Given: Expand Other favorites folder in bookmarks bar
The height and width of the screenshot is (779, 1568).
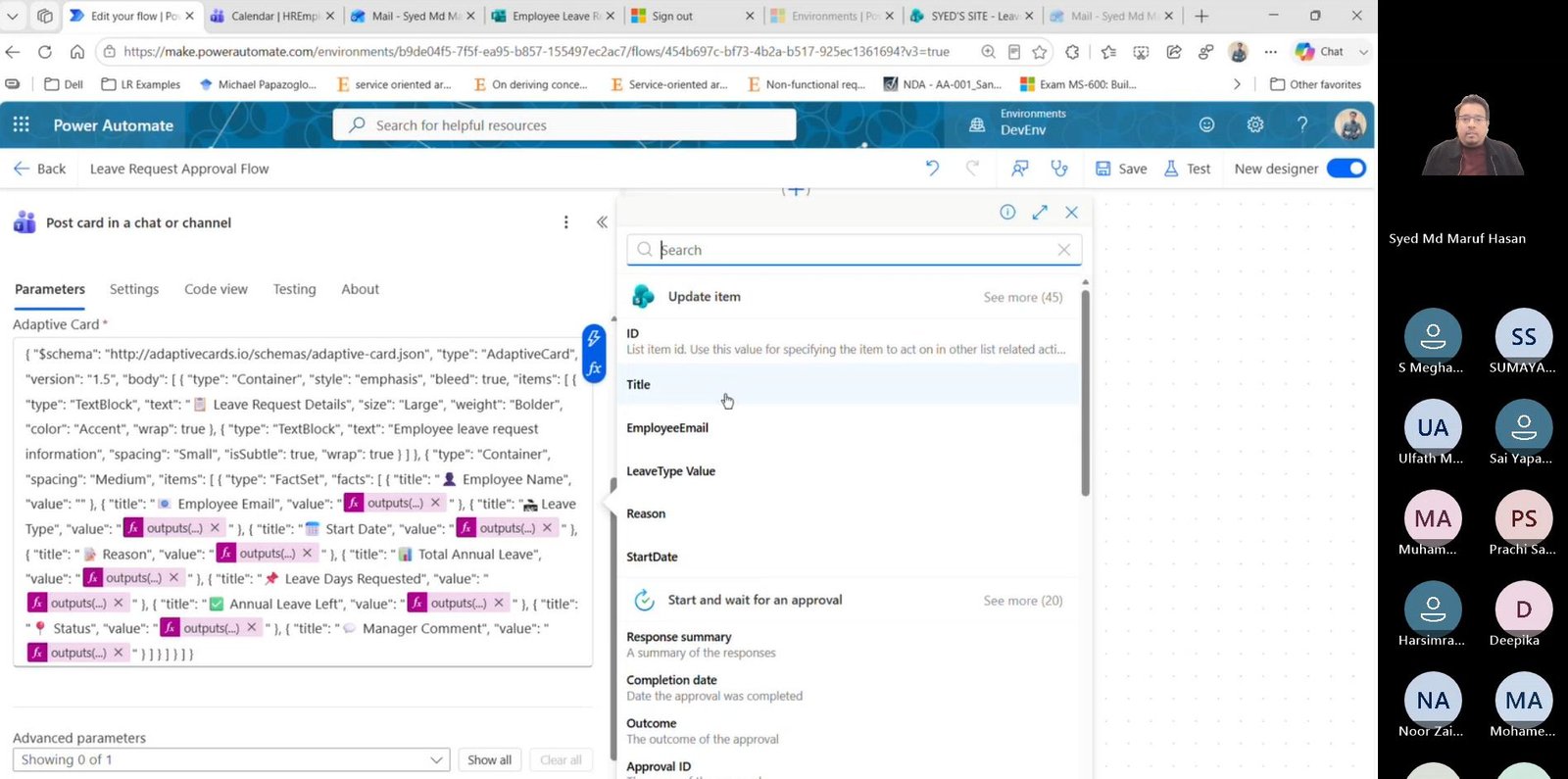Looking at the screenshot, I should coord(1315,84).
